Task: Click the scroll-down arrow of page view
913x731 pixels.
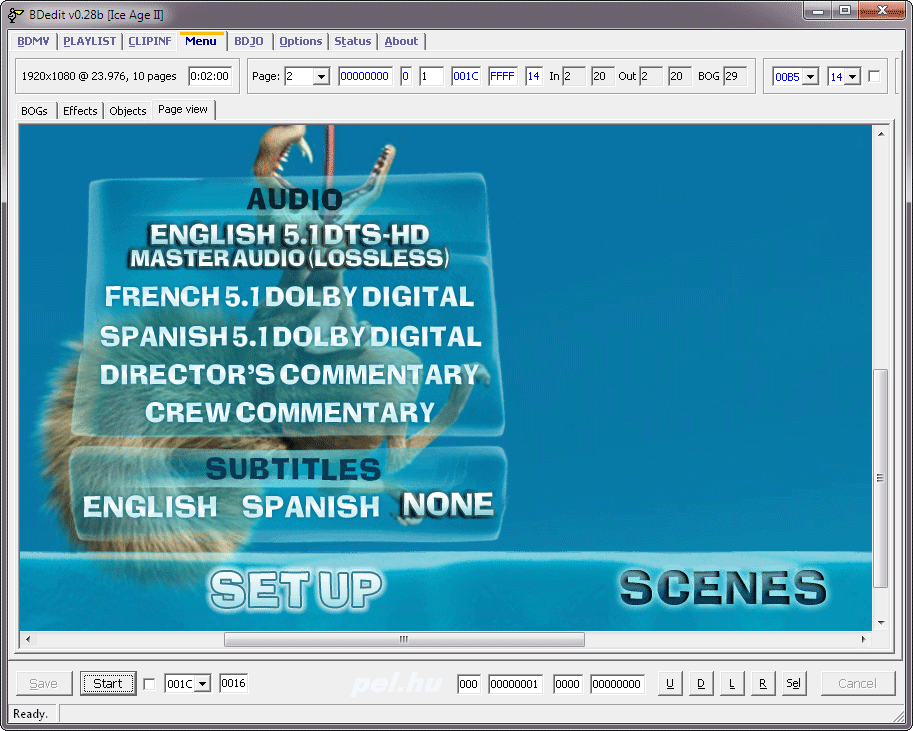Action: pyautogui.click(x=881, y=623)
